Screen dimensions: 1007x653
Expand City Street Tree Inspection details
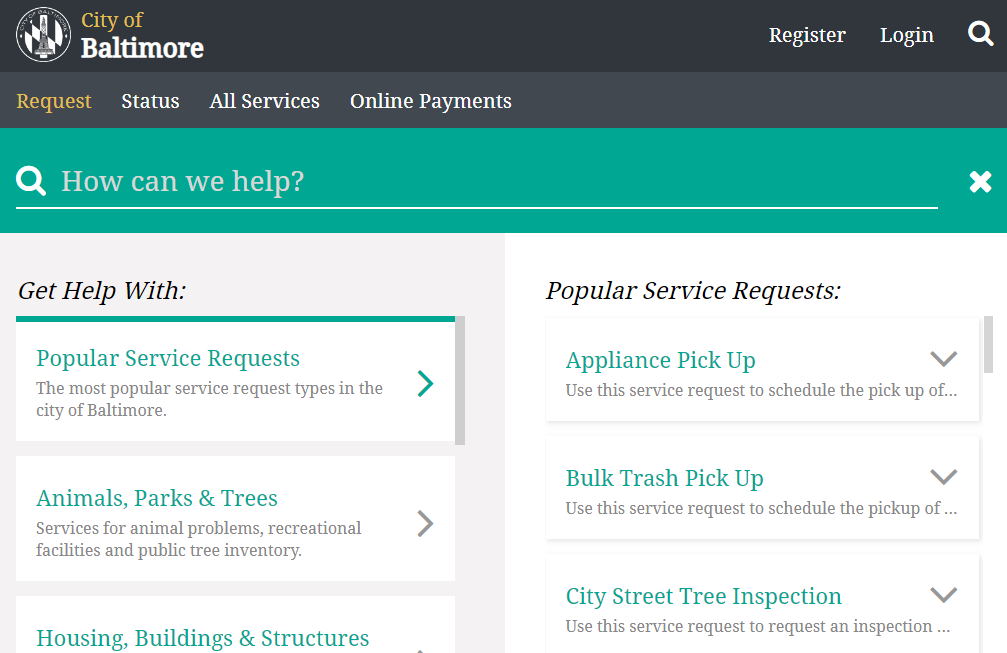click(943, 596)
